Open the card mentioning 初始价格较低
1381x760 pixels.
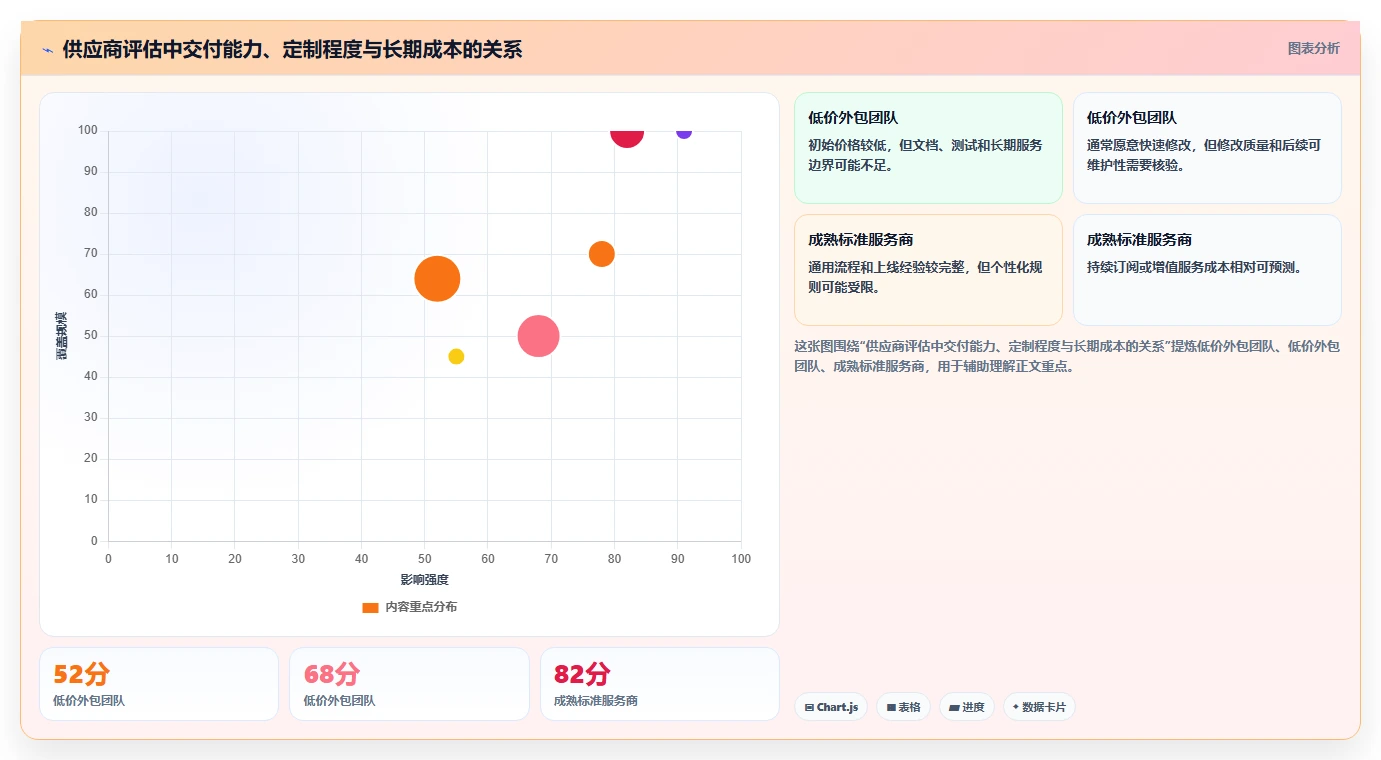[x=928, y=148]
